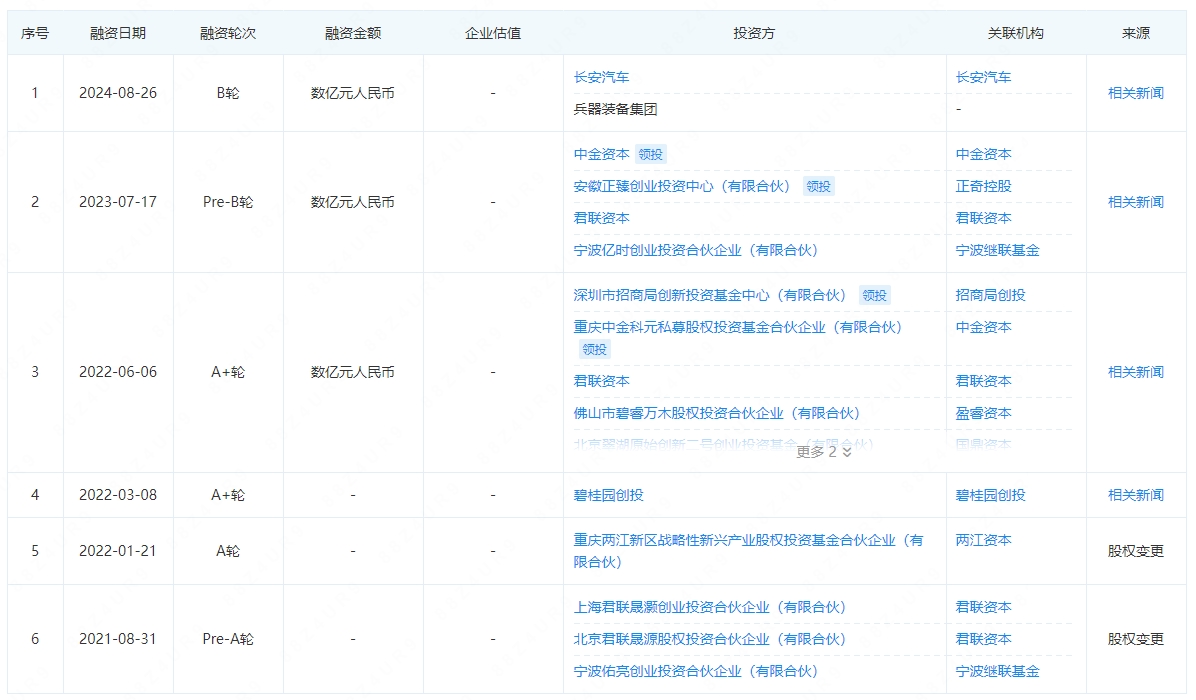This screenshot has height=700, width=1196.
Task: Open 长安汽车 in the 投资方 column
Action: click(x=601, y=77)
